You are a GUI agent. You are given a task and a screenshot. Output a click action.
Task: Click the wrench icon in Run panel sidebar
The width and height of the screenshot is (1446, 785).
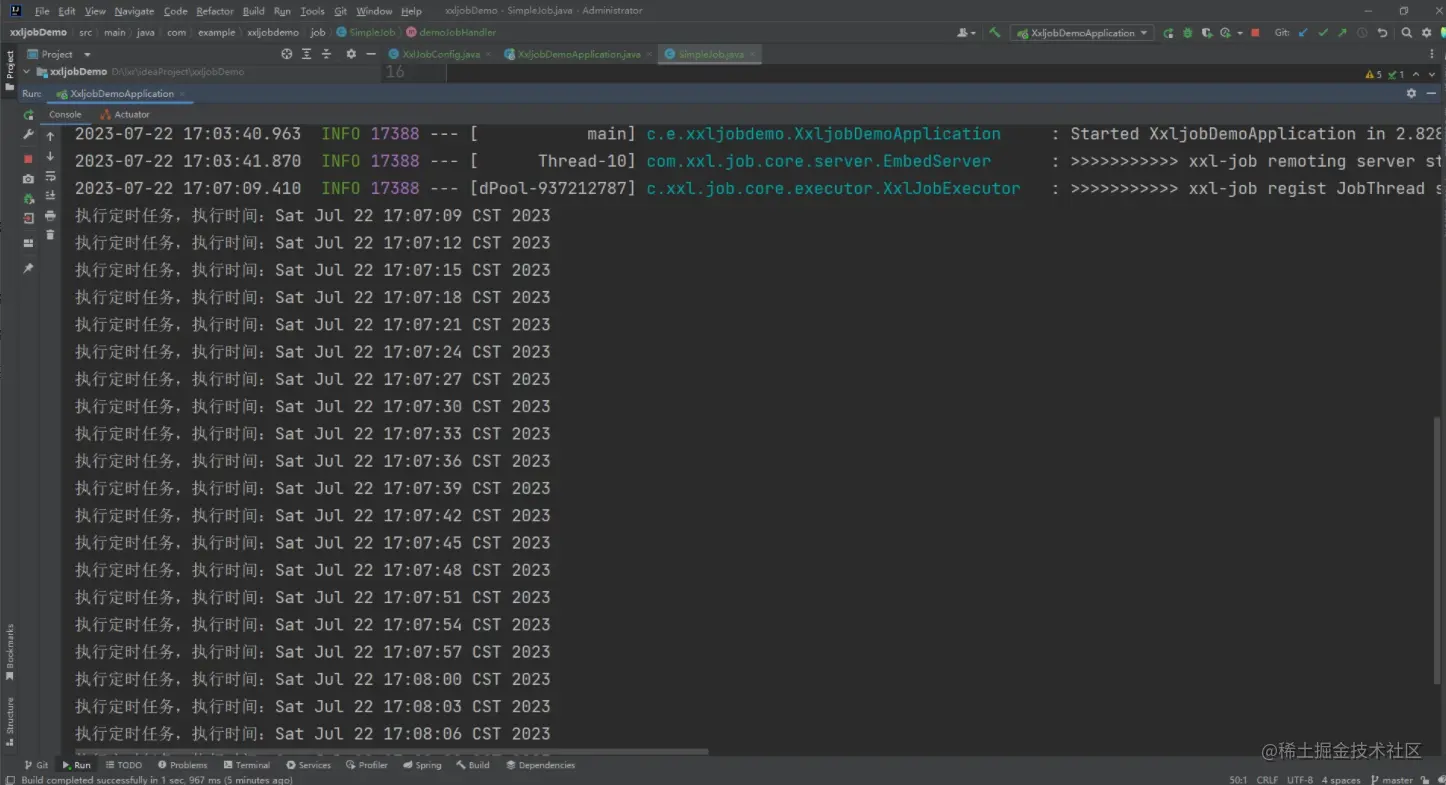[28, 135]
